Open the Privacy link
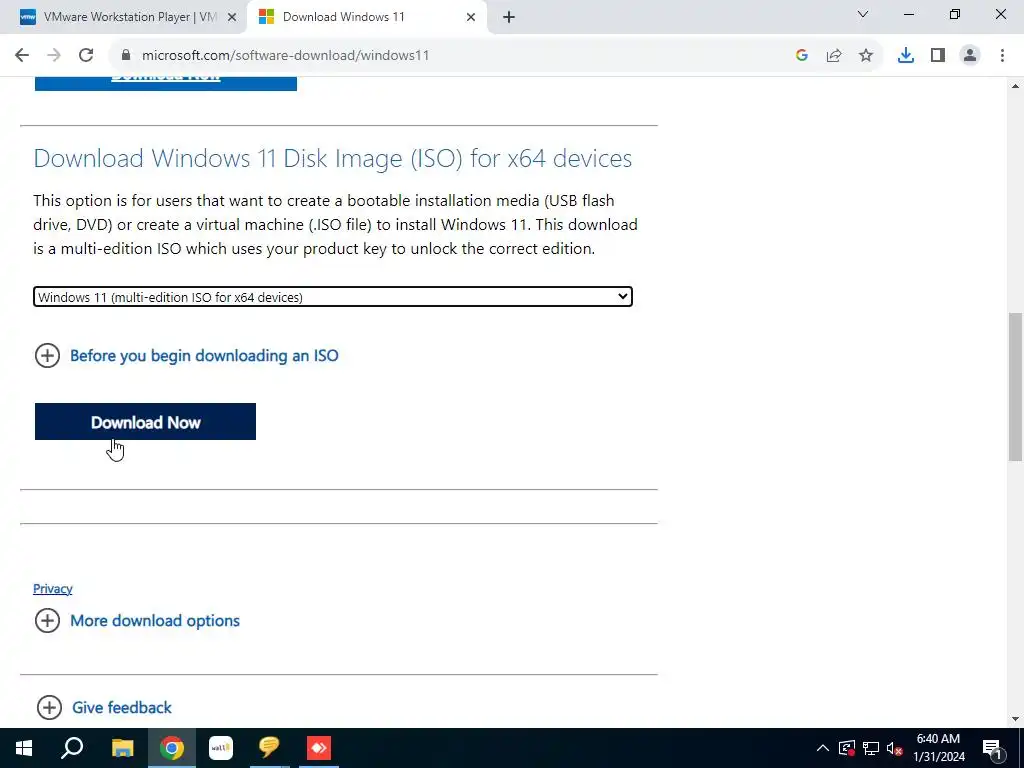Viewport: 1024px width, 768px height. point(53,588)
